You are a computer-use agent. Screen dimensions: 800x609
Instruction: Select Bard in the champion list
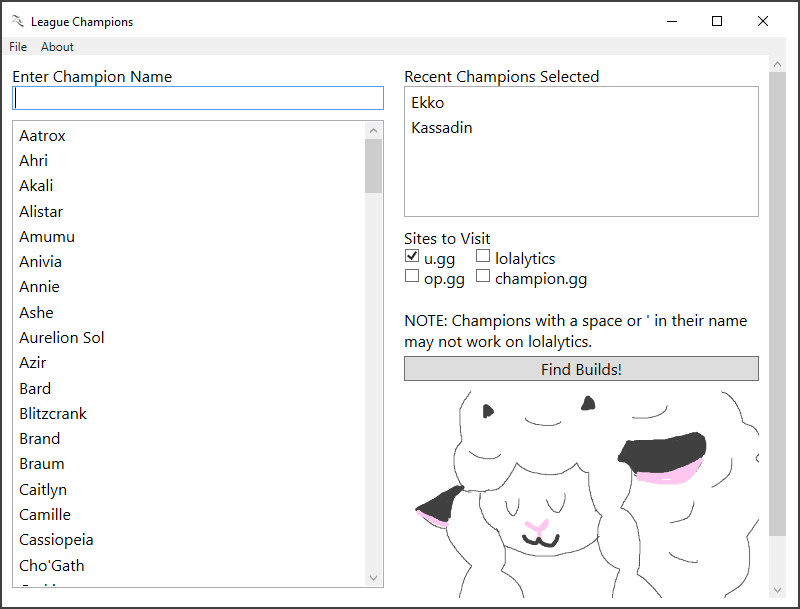click(x=189, y=388)
